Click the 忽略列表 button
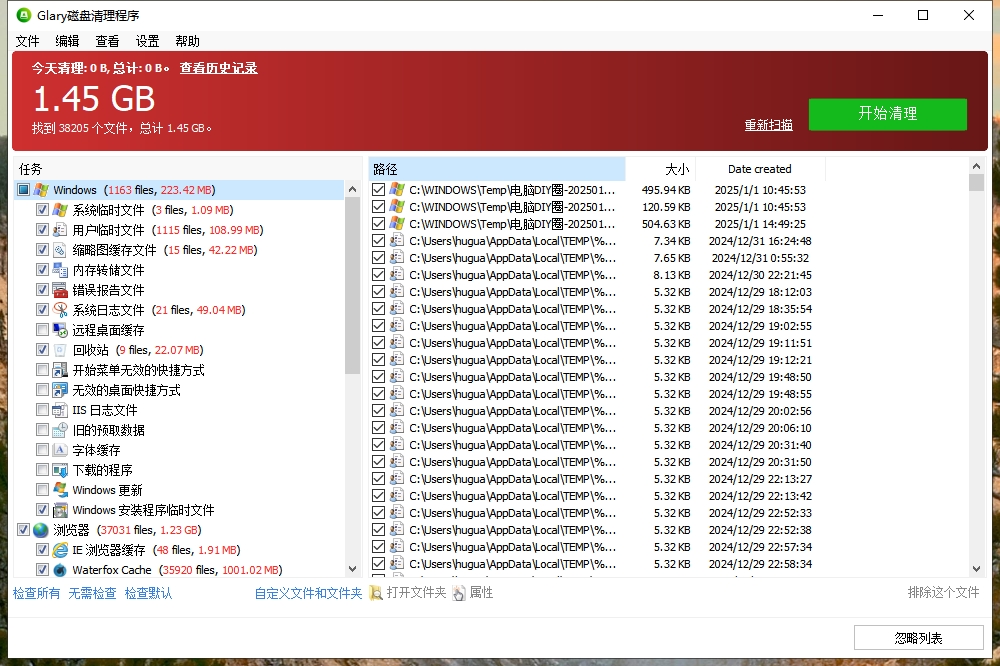Screen dimensions: 1000x666 (918, 637)
